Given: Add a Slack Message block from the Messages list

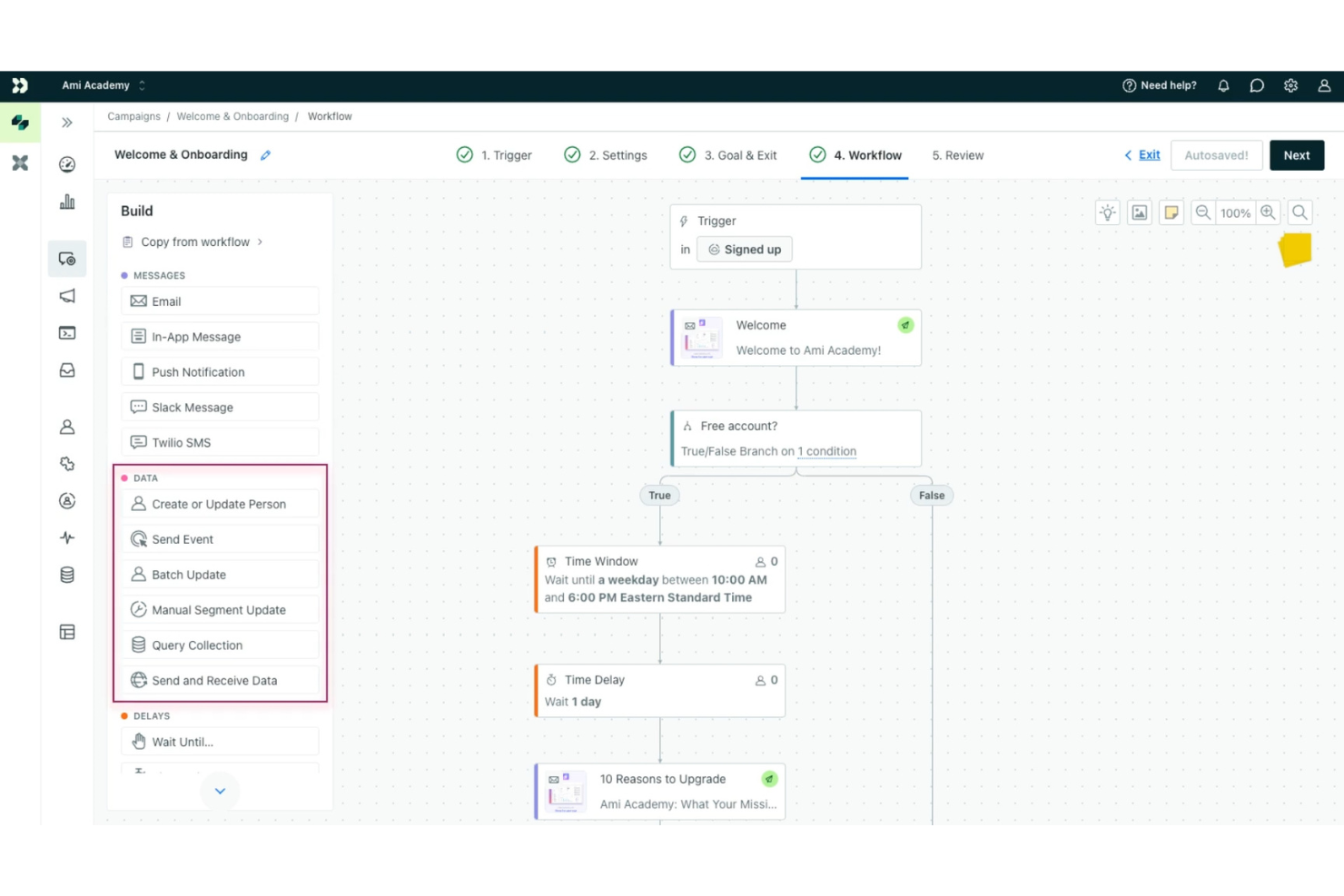Looking at the screenshot, I should pyautogui.click(x=220, y=407).
